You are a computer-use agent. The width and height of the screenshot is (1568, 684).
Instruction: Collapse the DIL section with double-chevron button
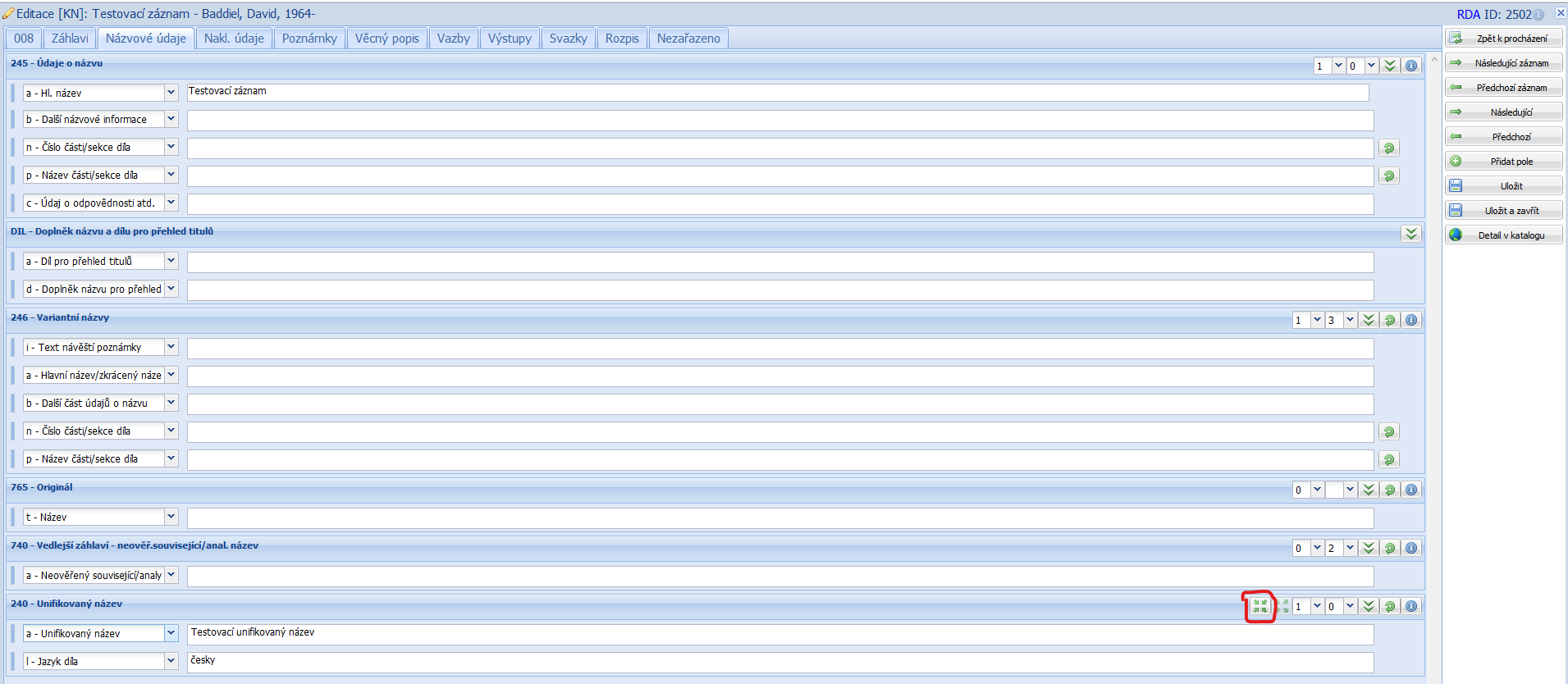pyautogui.click(x=1411, y=234)
